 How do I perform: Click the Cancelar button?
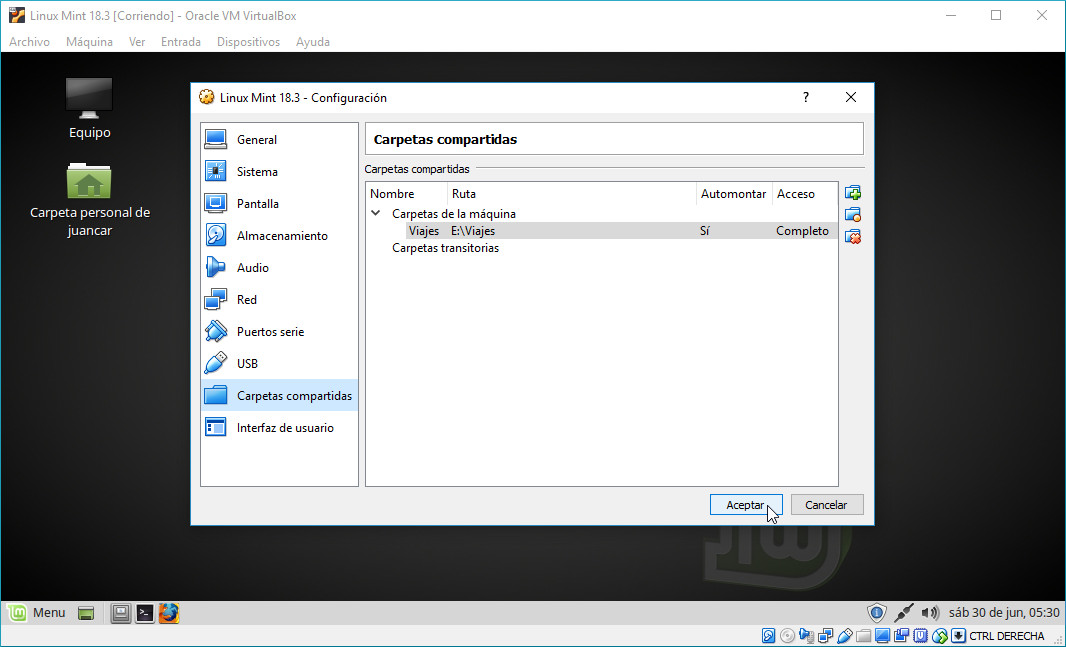click(826, 505)
